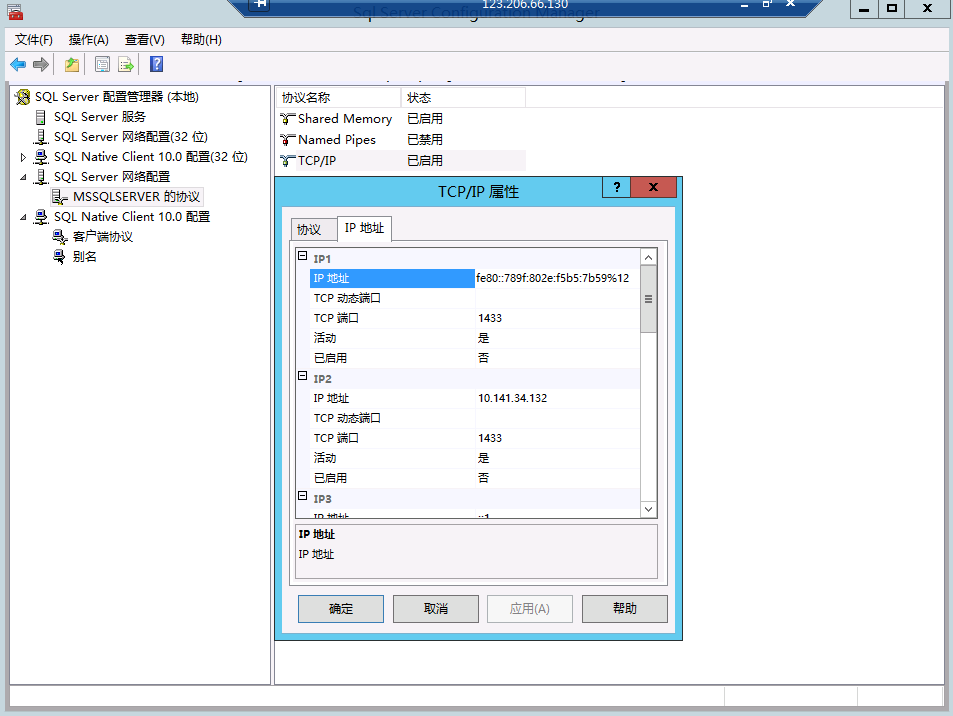This screenshot has width=953, height=716.
Task: Click the IP1 TCP 动态端口 value field
Action: click(557, 298)
